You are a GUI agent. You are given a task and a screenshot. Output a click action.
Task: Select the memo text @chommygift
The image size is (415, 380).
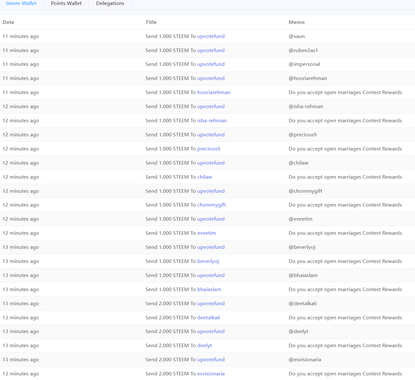click(x=306, y=191)
